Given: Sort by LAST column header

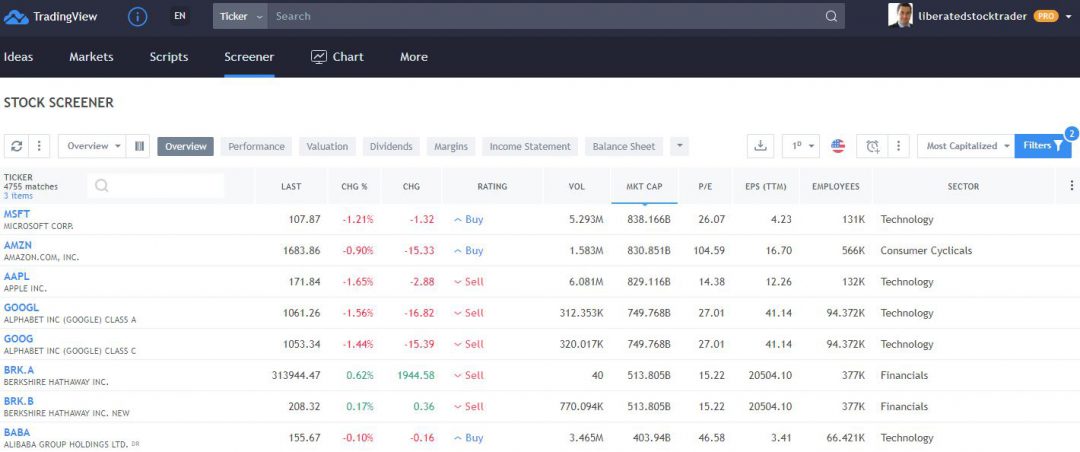Looking at the screenshot, I should (291, 186).
